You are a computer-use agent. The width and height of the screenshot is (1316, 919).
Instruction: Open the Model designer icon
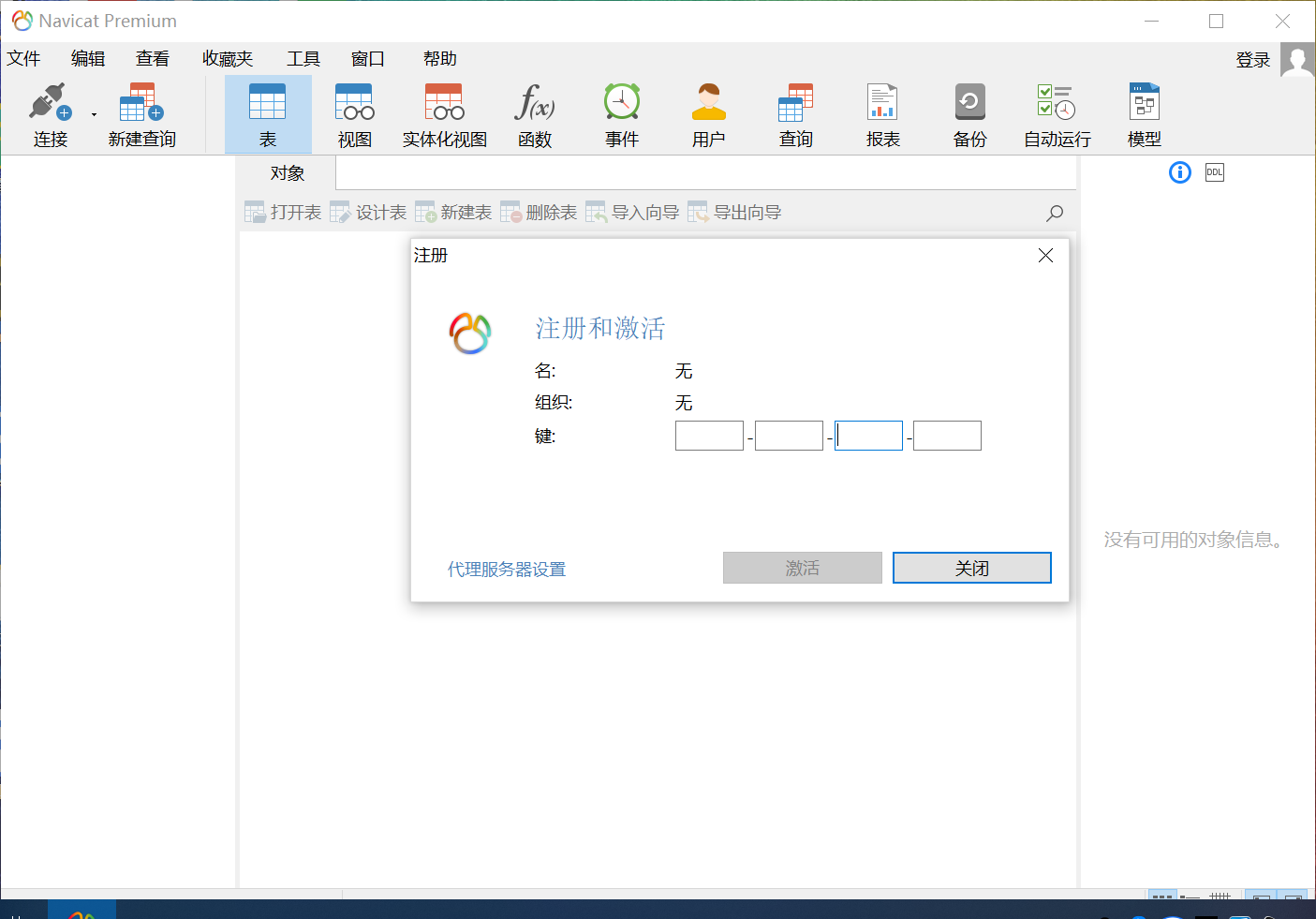[1144, 103]
